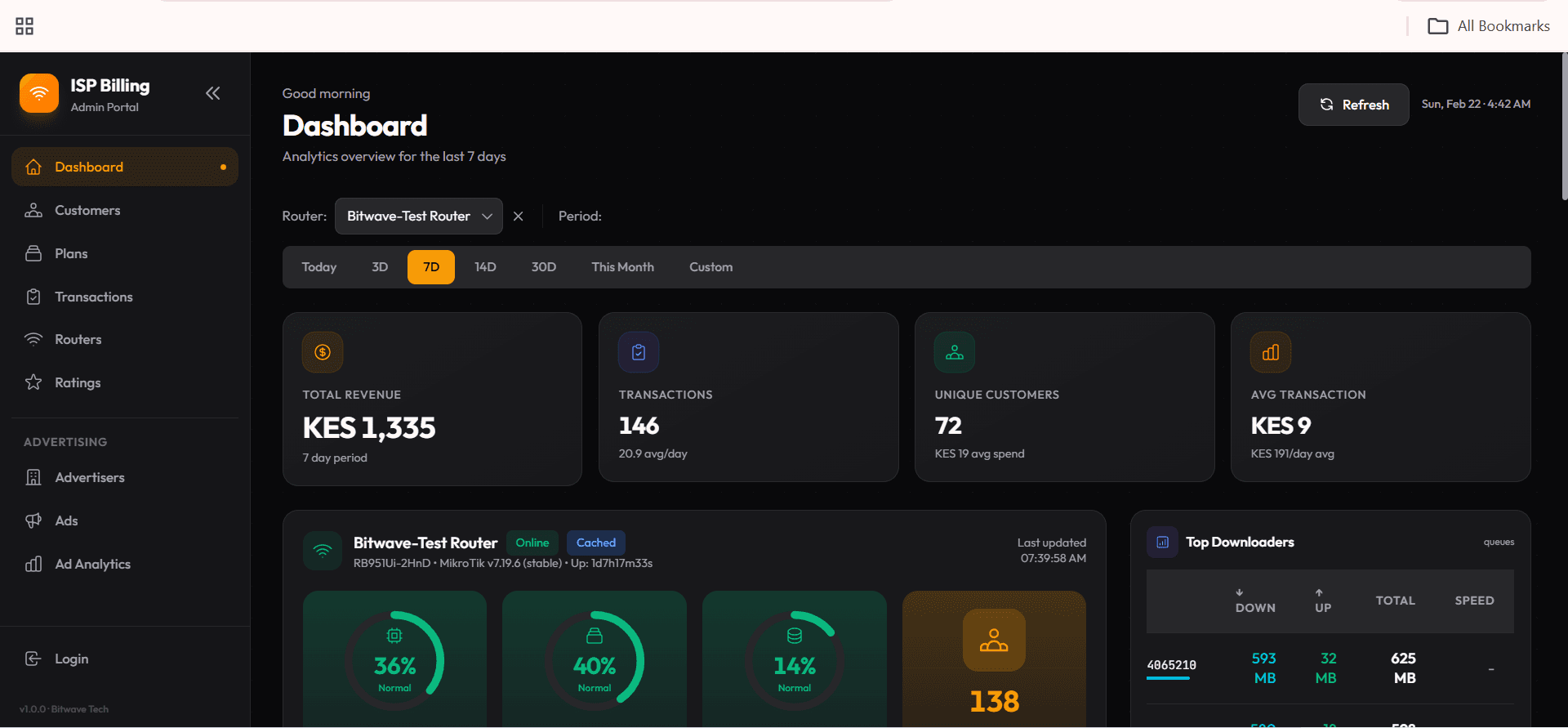Click the UP column header
The image size is (1568, 728).
point(1323,601)
